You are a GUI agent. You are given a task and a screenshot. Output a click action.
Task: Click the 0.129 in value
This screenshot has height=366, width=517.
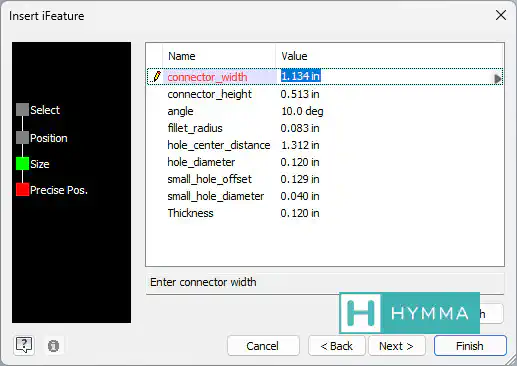[300, 179]
